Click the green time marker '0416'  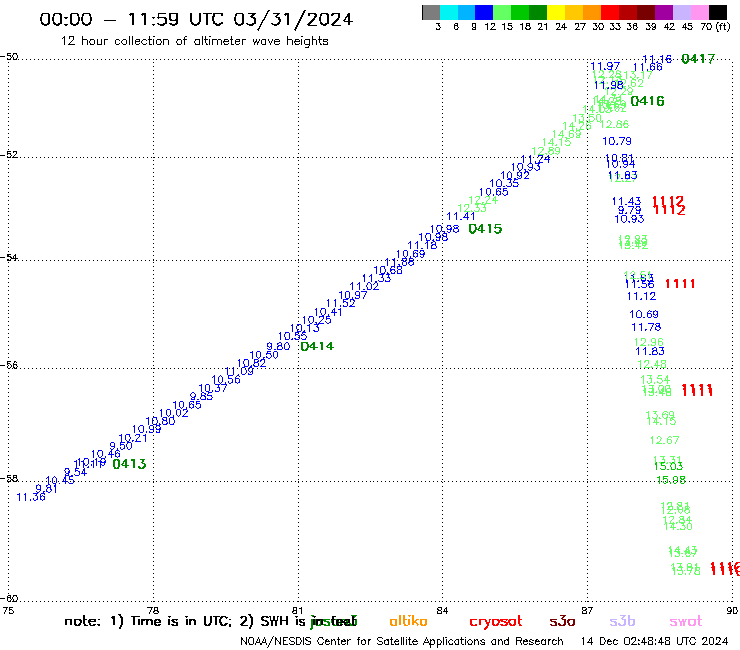[648, 101]
